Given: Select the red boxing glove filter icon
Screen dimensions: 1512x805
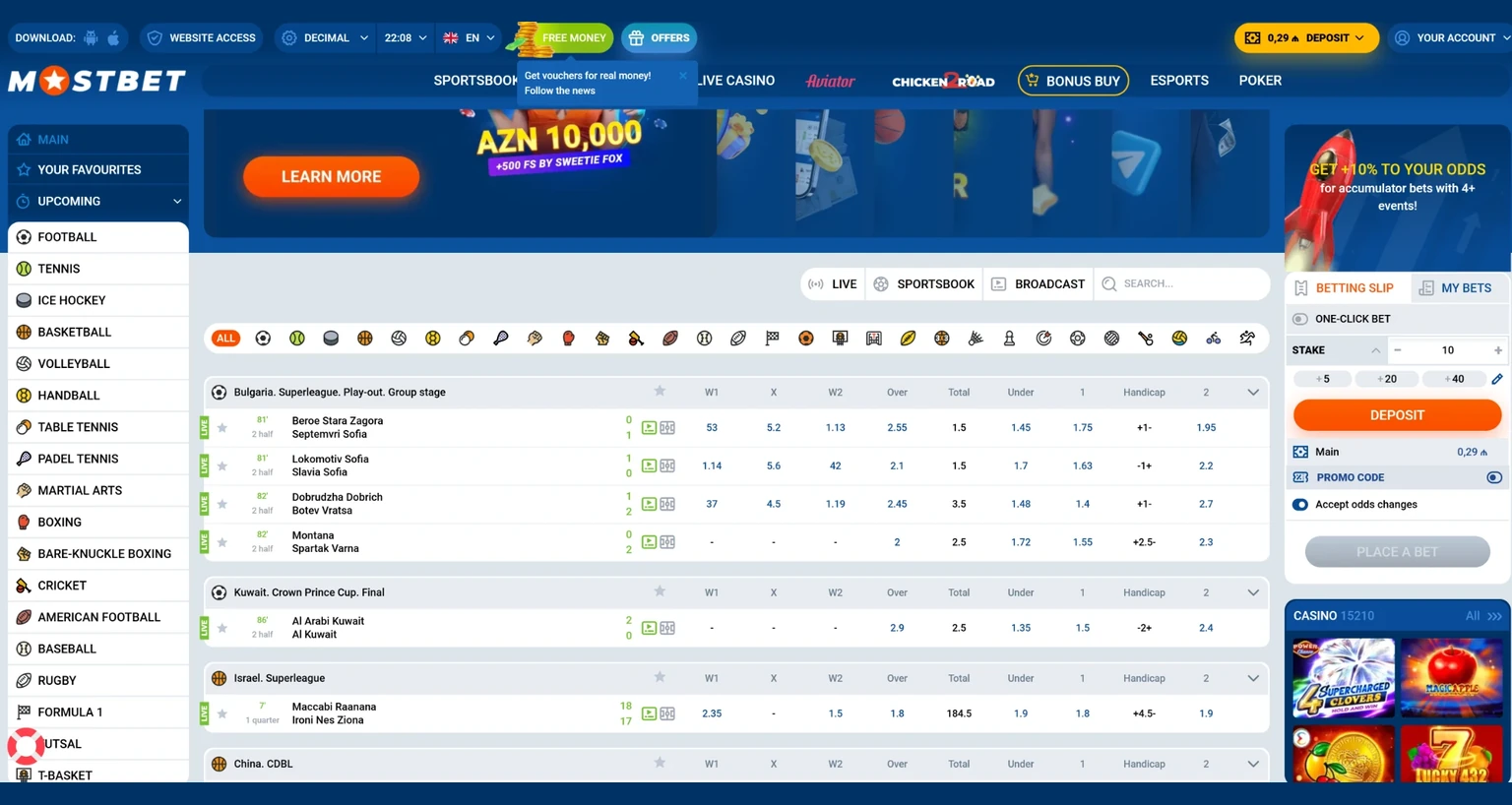Looking at the screenshot, I should [569, 339].
